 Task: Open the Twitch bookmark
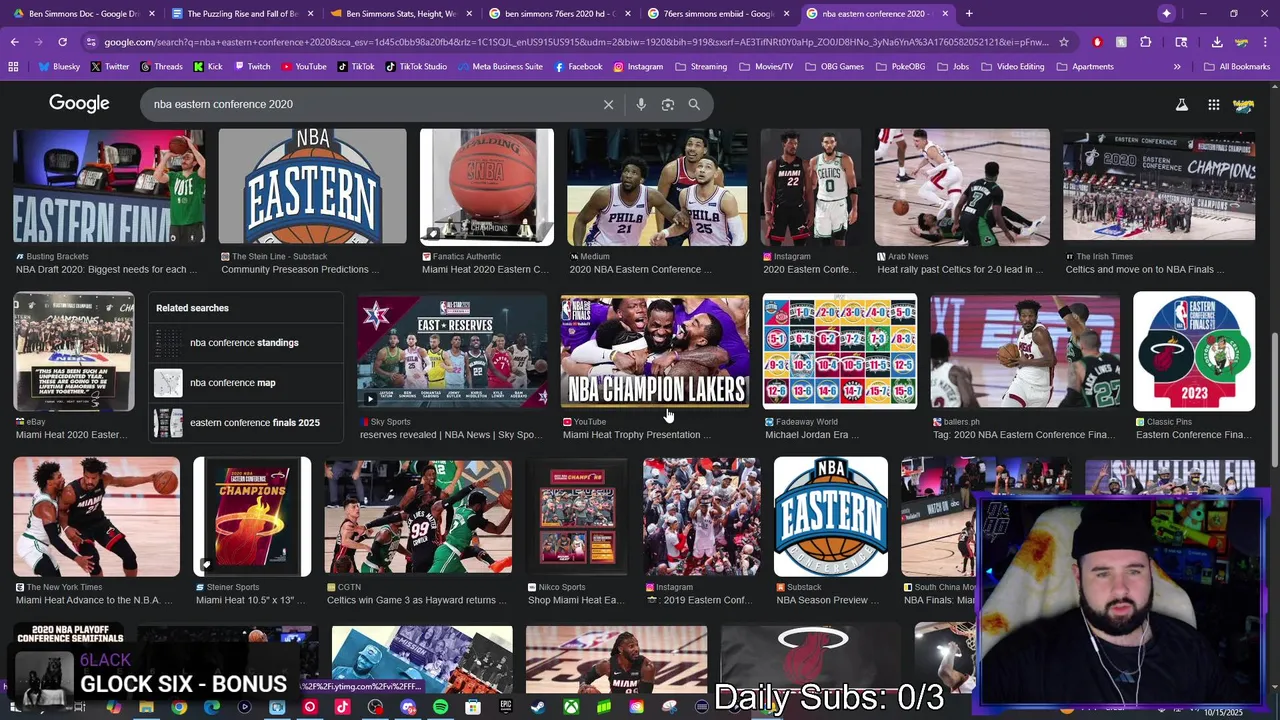[x=252, y=66]
